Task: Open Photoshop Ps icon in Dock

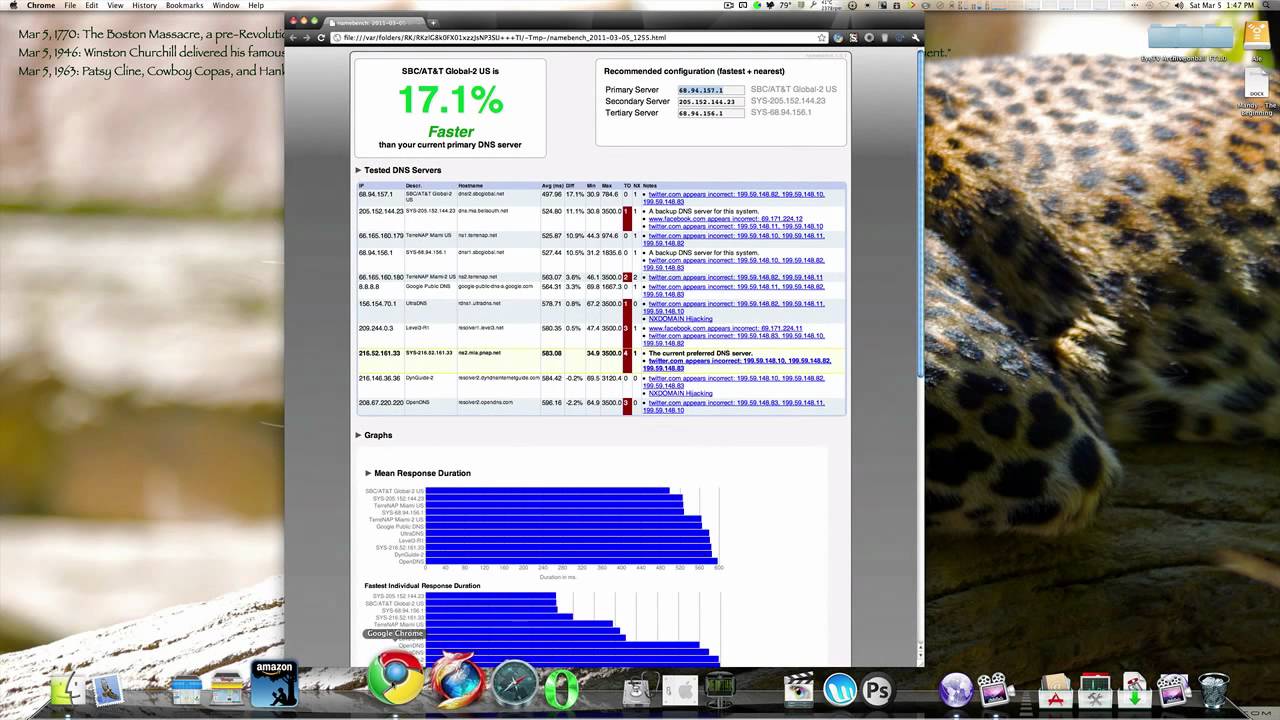Action: [877, 690]
